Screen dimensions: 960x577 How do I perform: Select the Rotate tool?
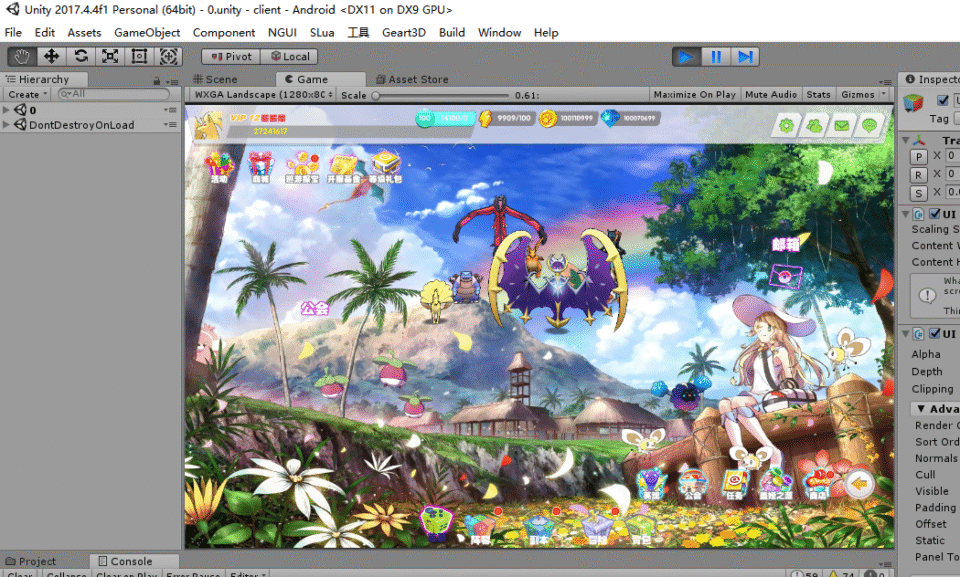pos(81,56)
